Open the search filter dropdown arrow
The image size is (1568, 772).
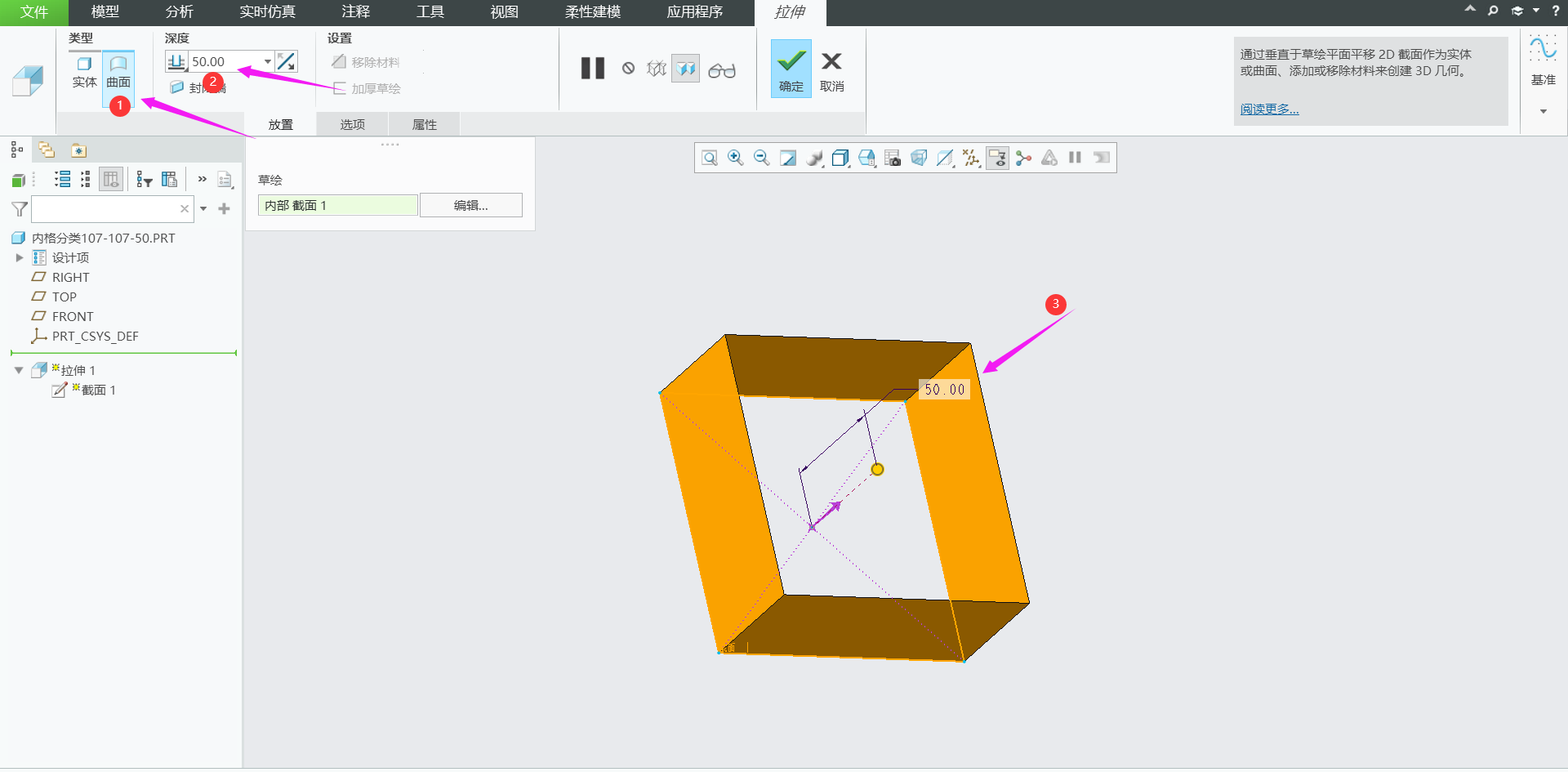[203, 209]
